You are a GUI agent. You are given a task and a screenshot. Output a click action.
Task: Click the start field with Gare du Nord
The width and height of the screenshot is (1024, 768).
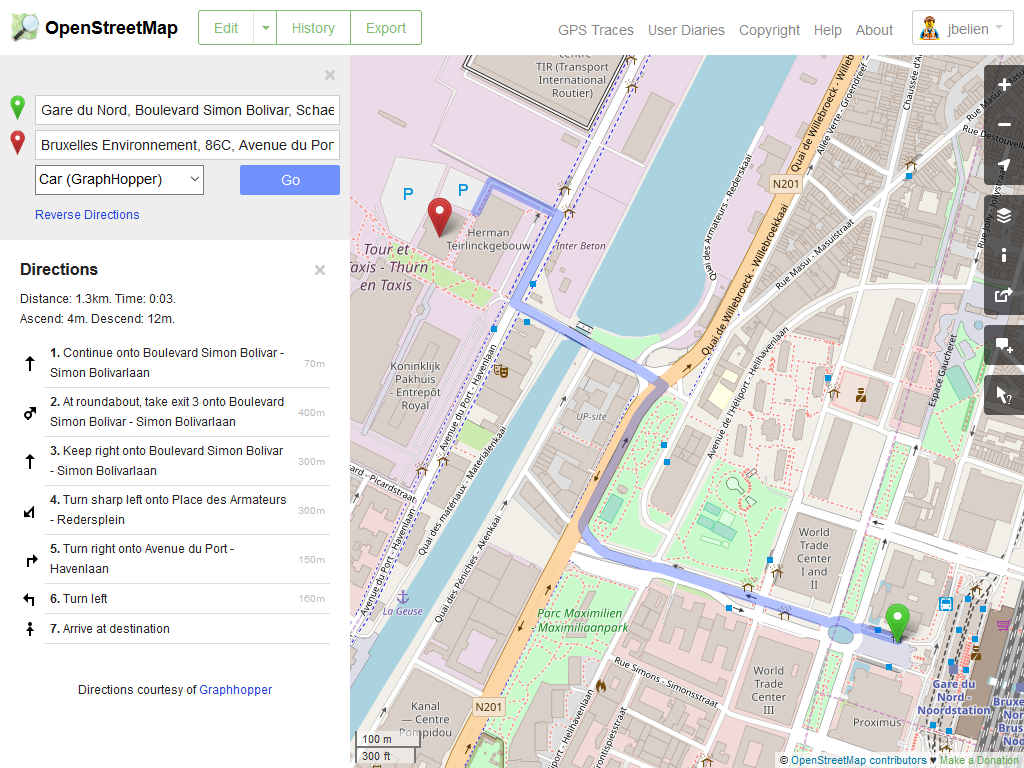click(x=187, y=110)
